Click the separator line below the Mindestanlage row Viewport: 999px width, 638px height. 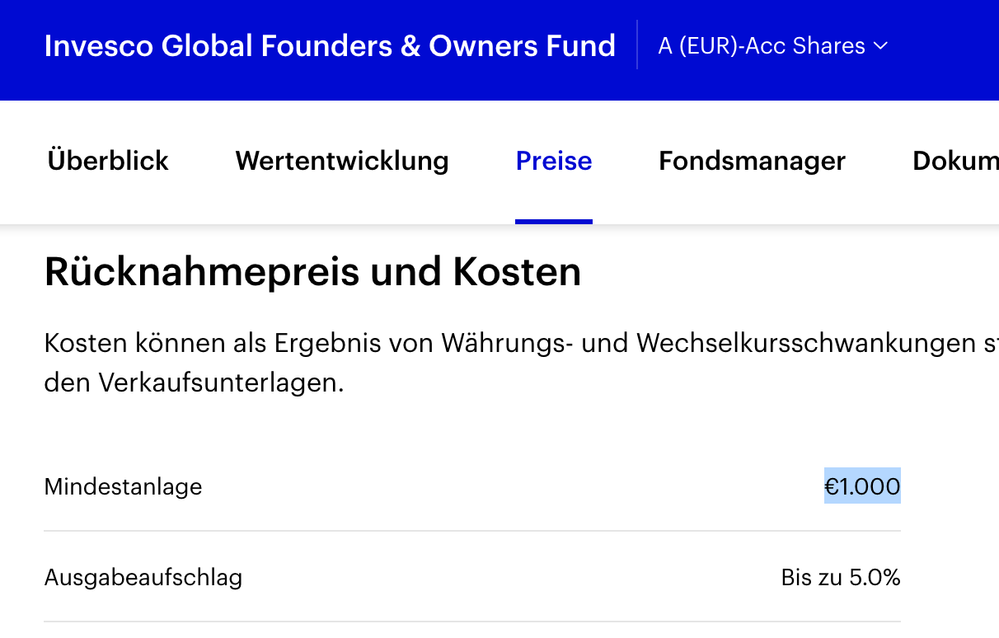click(x=472, y=531)
